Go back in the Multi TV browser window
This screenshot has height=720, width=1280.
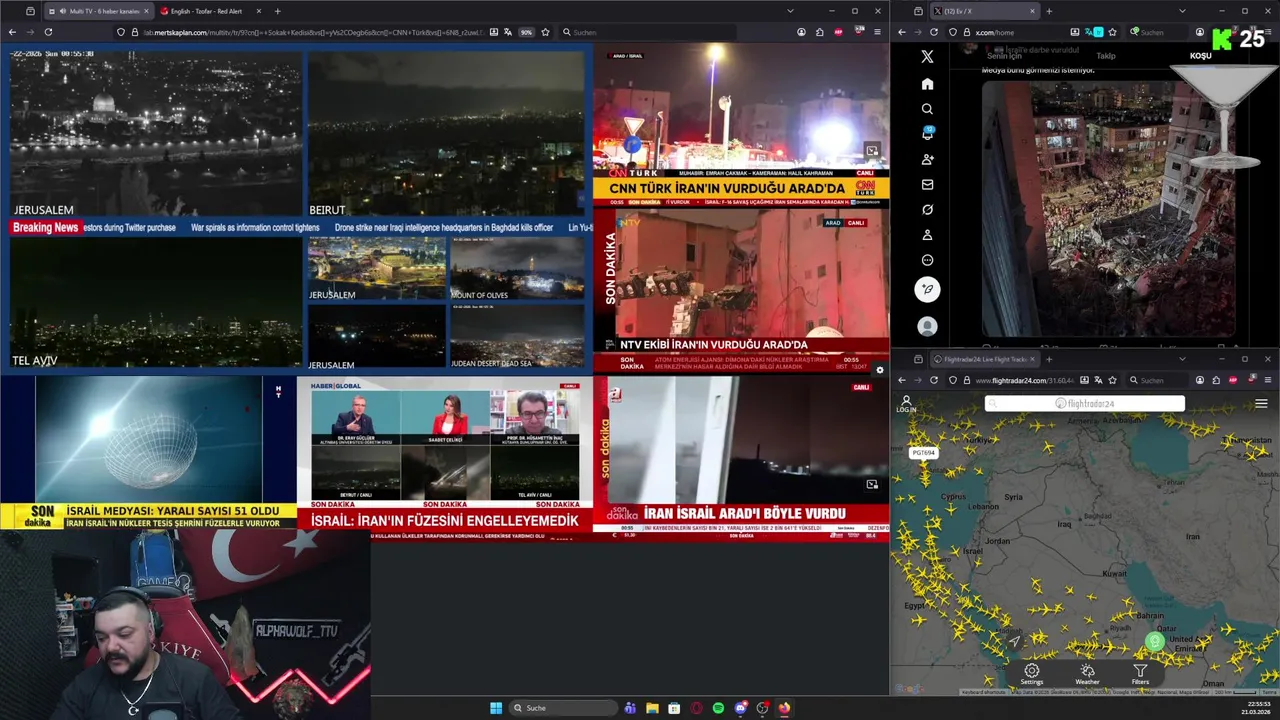12,32
